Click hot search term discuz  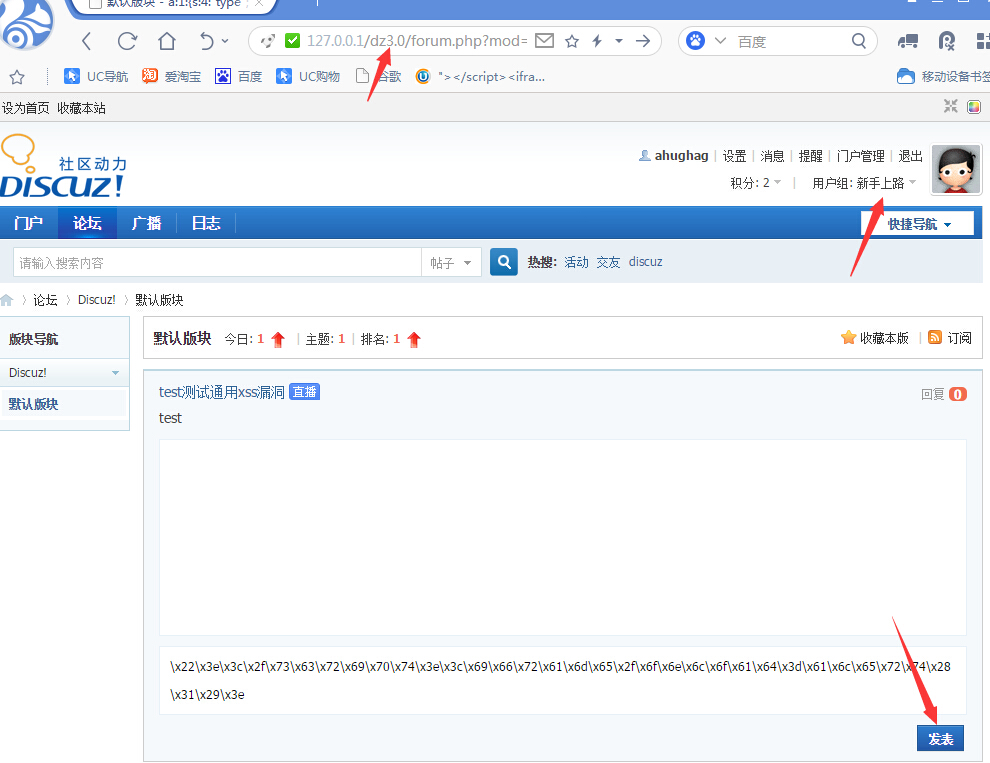[x=645, y=261]
